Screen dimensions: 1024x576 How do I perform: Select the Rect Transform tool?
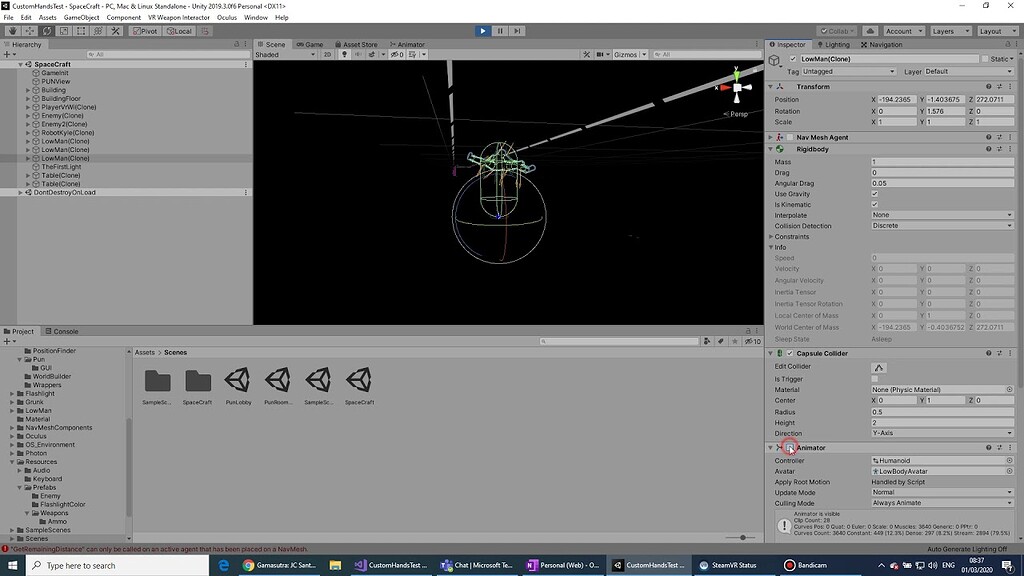tap(79, 31)
